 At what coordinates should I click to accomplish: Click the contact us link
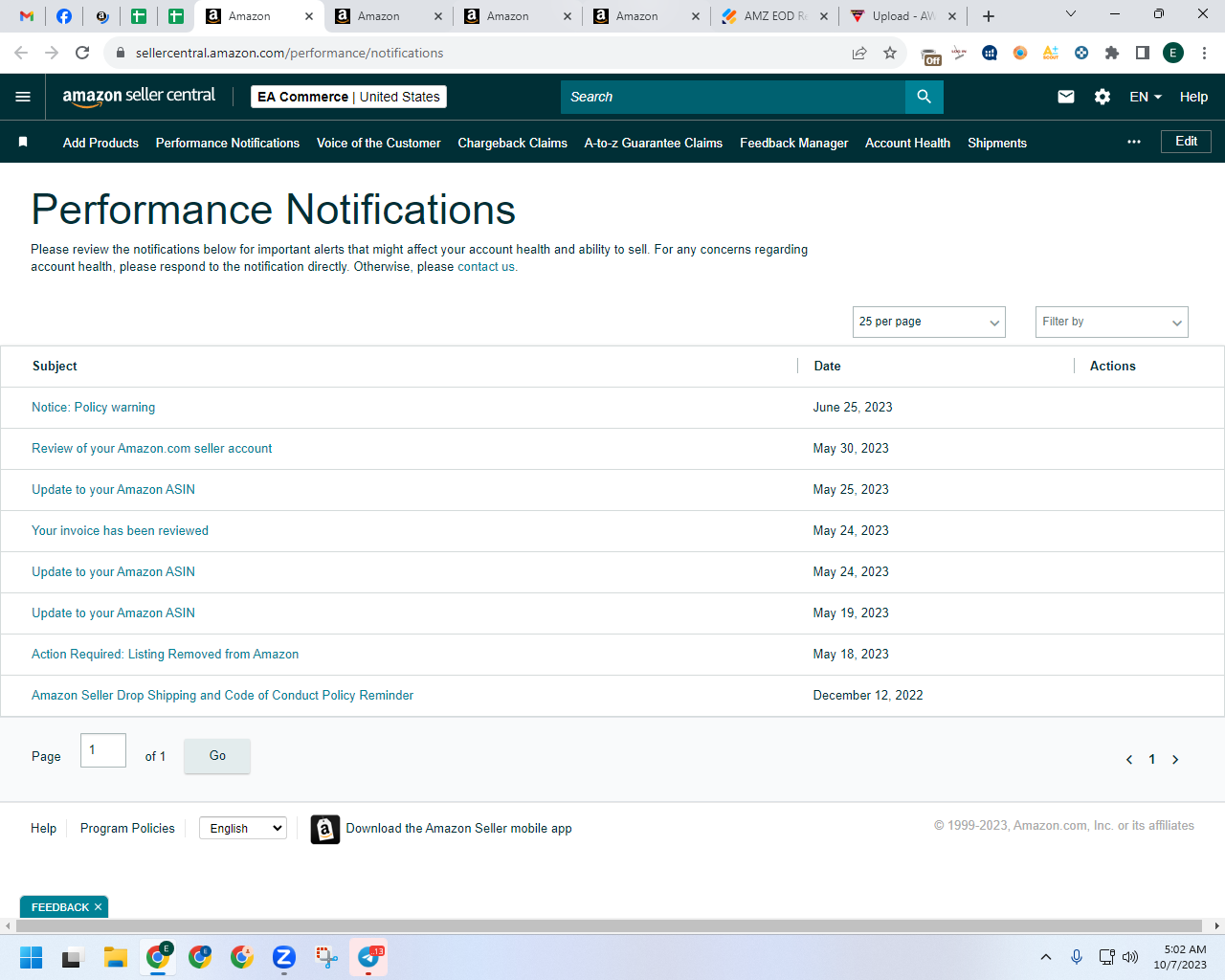coord(486,267)
